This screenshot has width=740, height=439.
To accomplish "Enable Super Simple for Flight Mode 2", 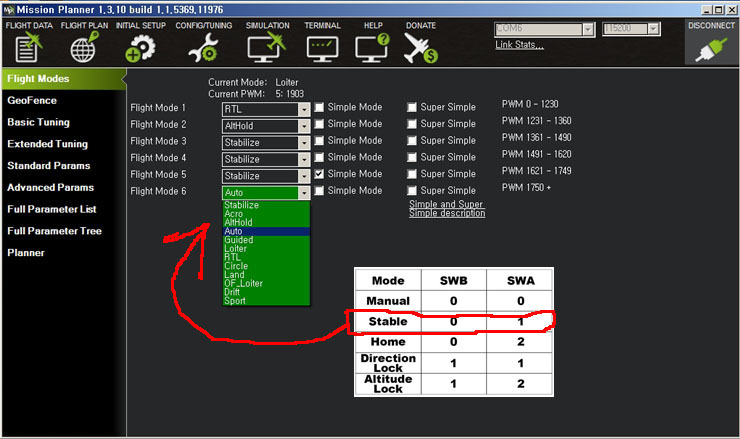I will [x=412, y=124].
